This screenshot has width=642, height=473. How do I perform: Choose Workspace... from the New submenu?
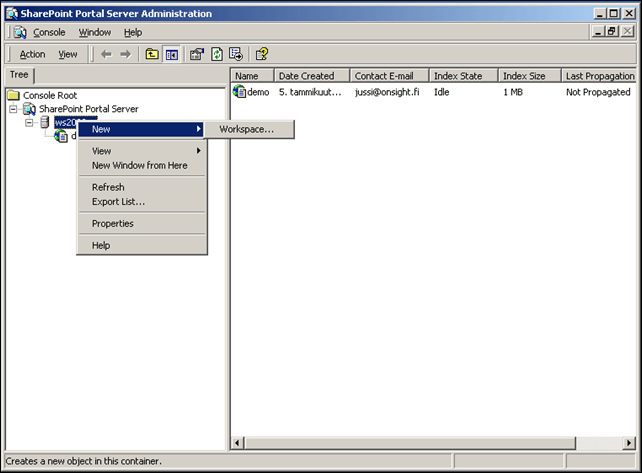click(249, 129)
